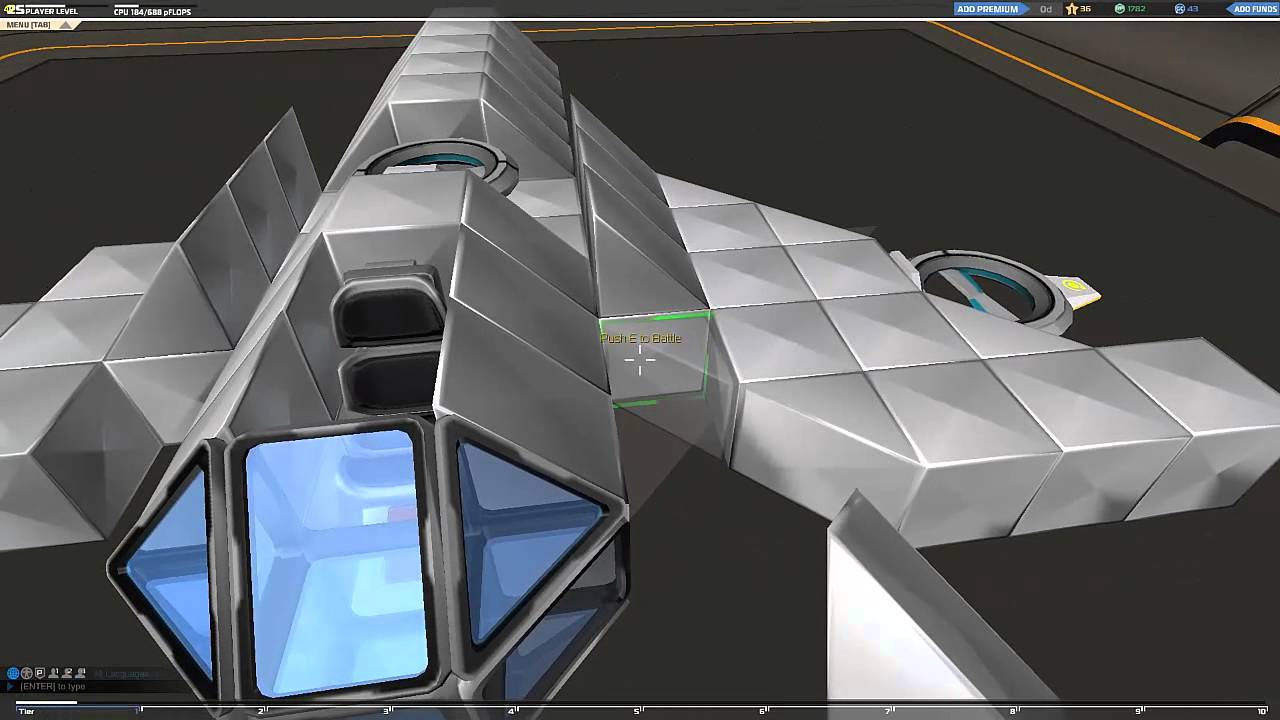Click the 43 galaxy cash value
Image resolution: width=1280 pixels, height=720 pixels.
(1193, 9)
